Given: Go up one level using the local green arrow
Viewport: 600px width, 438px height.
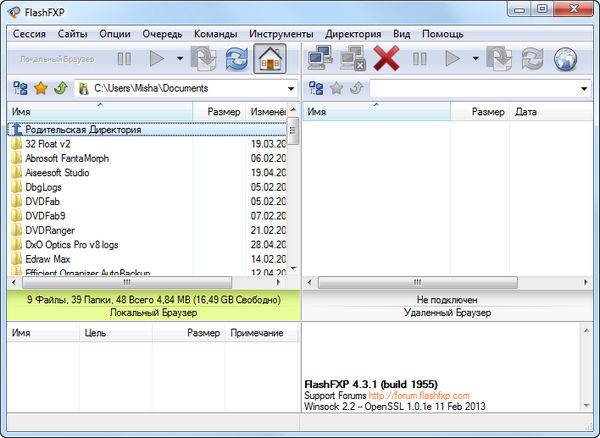Looking at the screenshot, I should [59, 88].
